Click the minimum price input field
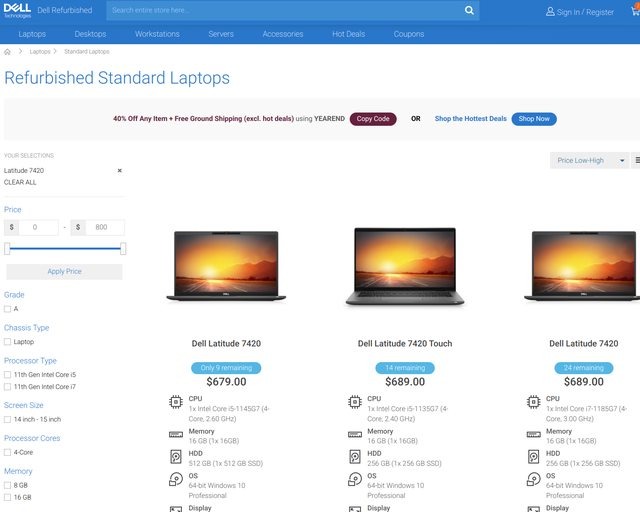This screenshot has width=640, height=512. point(39,227)
